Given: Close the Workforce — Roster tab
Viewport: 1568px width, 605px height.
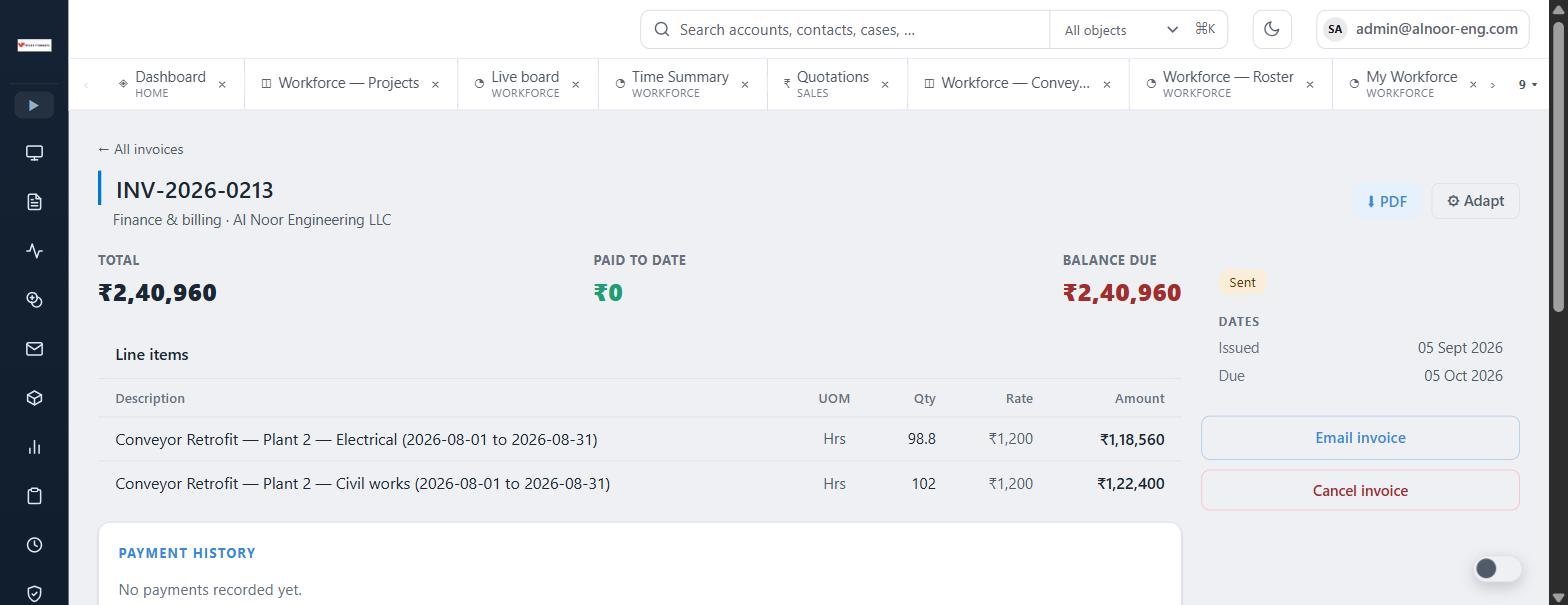Looking at the screenshot, I should coord(1310,85).
